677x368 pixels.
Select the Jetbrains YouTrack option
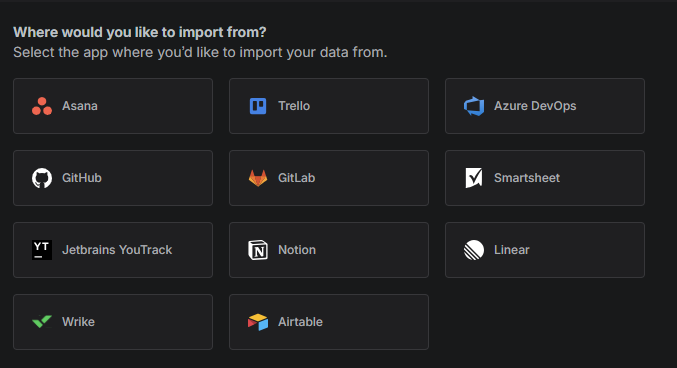[x=113, y=250]
